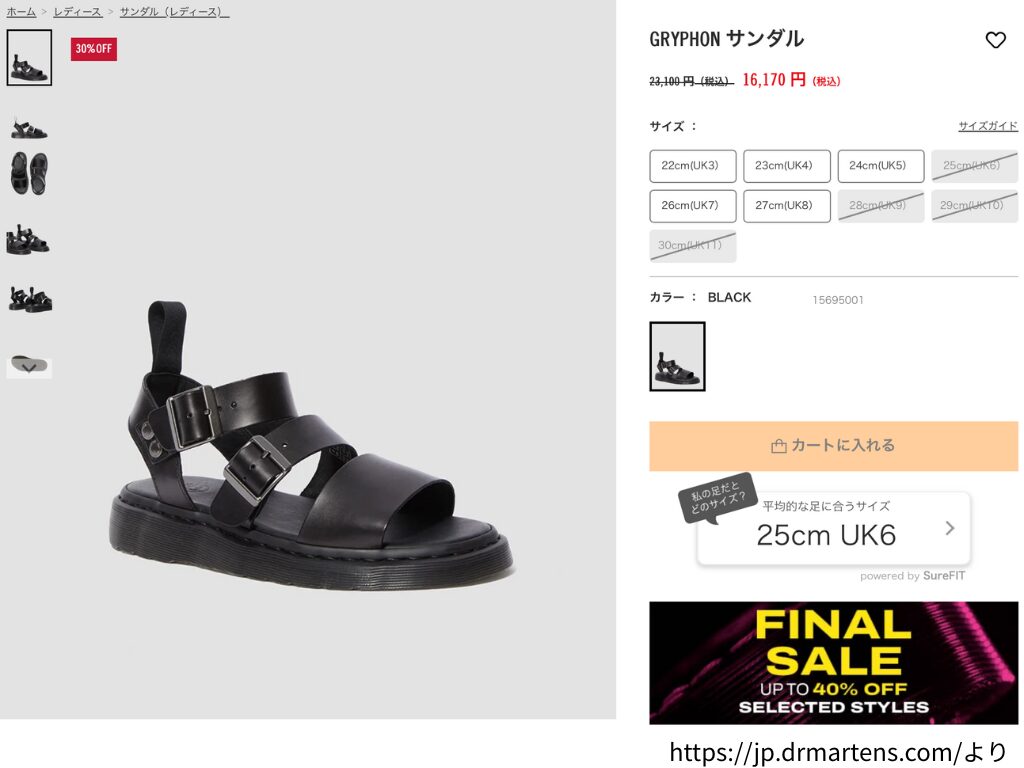Select the BLACK color swatch
This screenshot has height=768, width=1024.
677,357
